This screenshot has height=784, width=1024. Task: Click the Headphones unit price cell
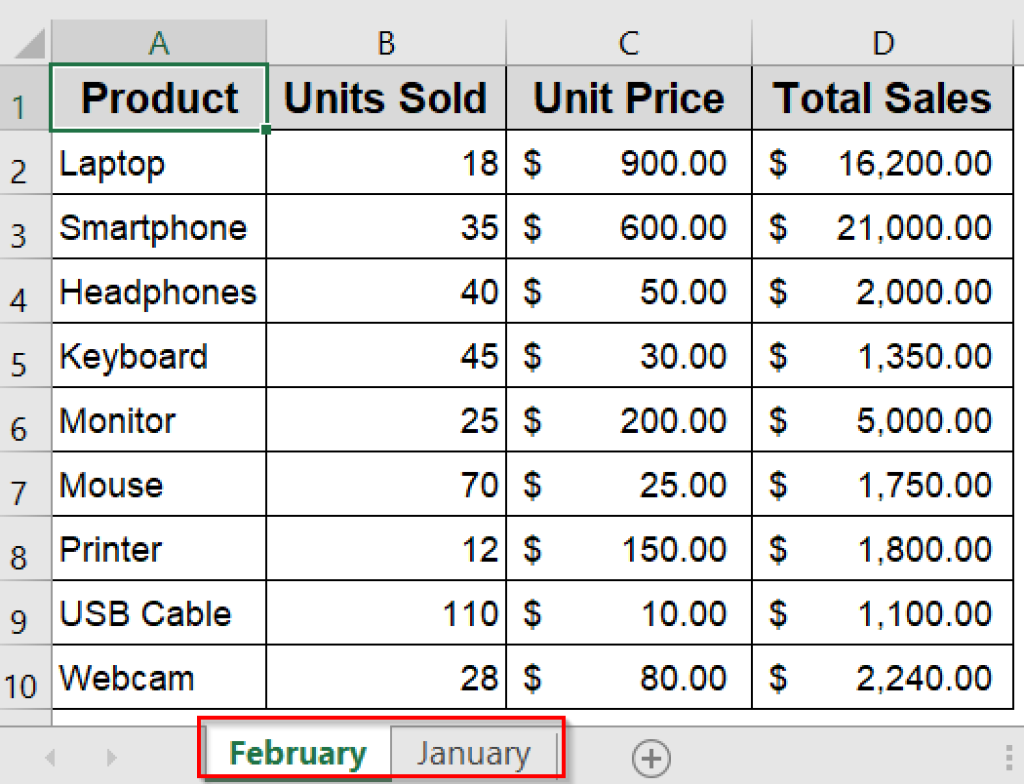628,291
